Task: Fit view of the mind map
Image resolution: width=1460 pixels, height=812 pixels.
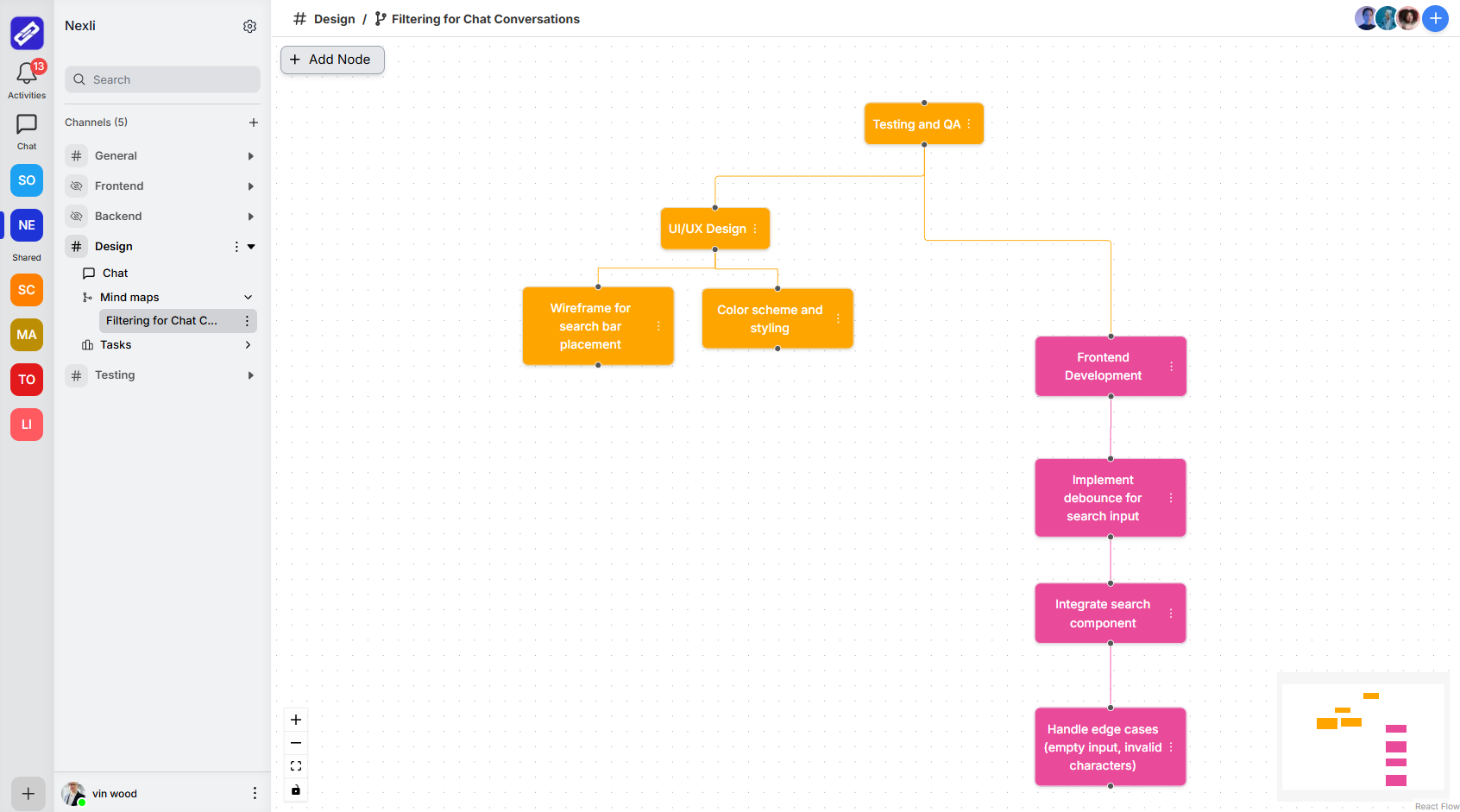Action: click(296, 766)
